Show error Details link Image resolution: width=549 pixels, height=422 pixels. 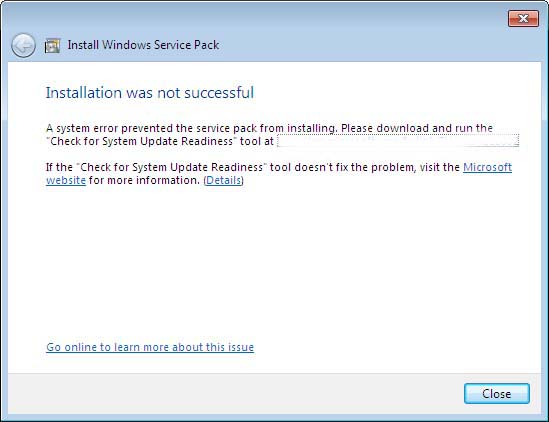[223, 180]
